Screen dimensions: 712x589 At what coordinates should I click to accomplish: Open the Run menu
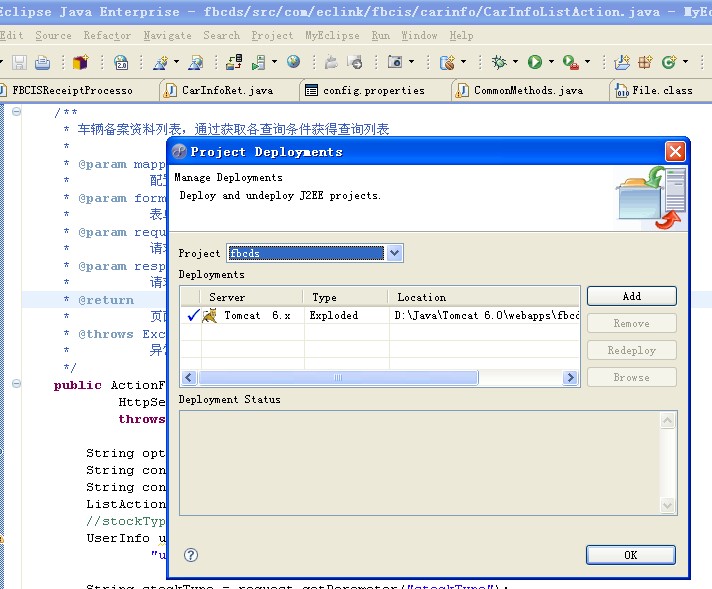coord(381,35)
